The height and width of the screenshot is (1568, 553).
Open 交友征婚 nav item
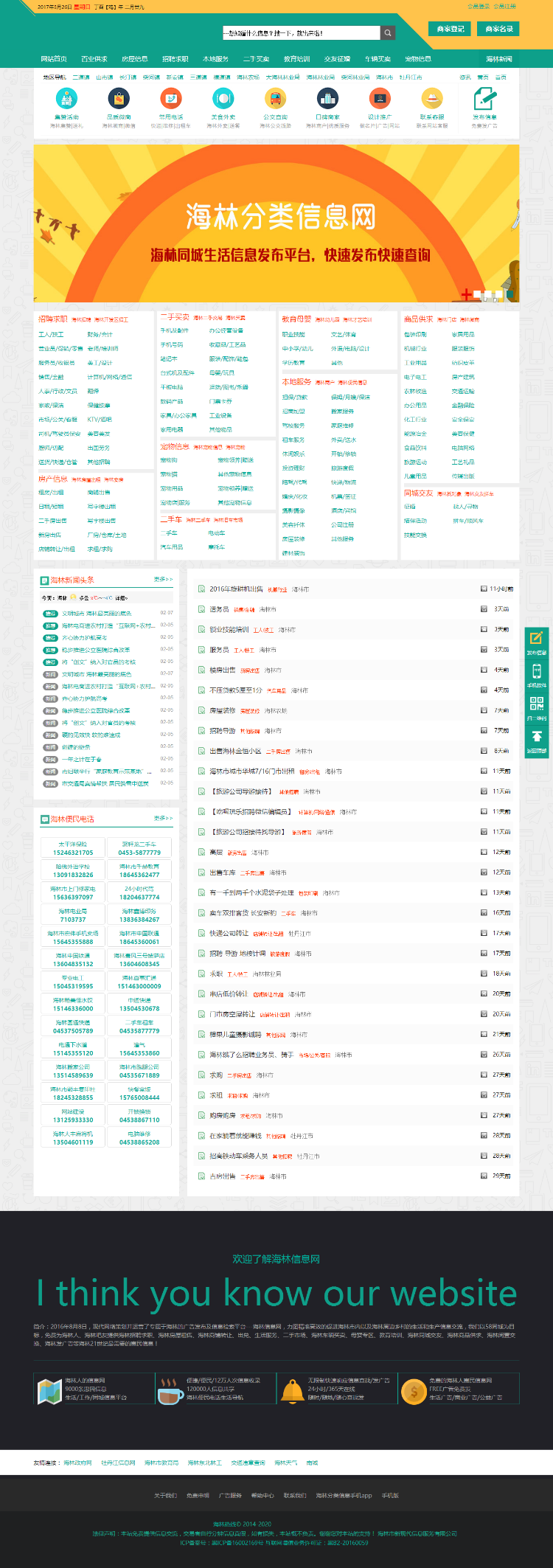click(x=338, y=59)
